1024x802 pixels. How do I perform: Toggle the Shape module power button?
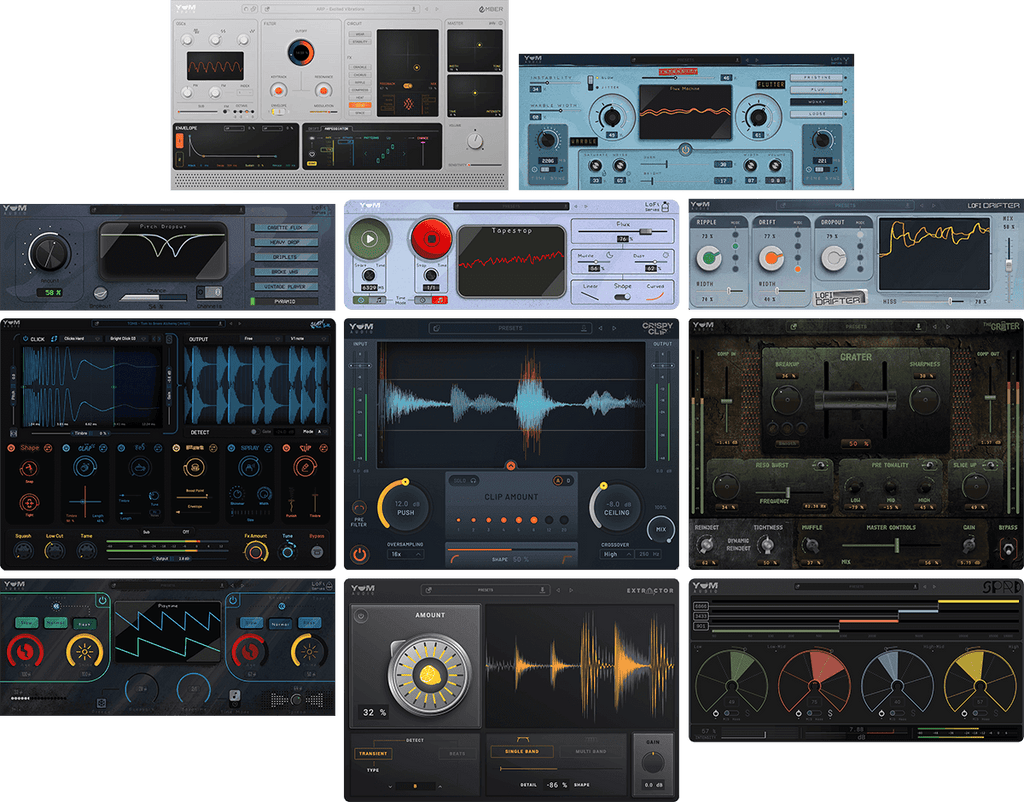pyautogui.click(x=11, y=448)
